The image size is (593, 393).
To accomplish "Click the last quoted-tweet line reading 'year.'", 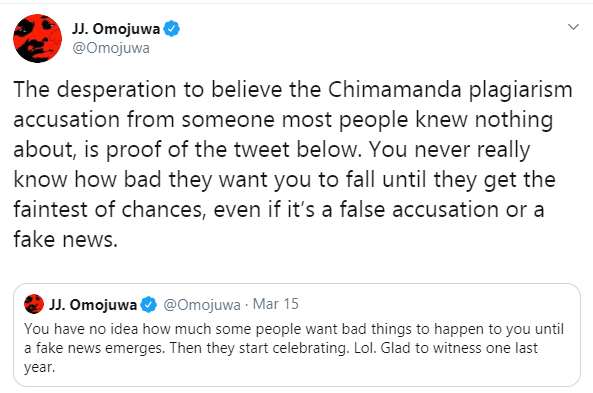I will (40, 367).
